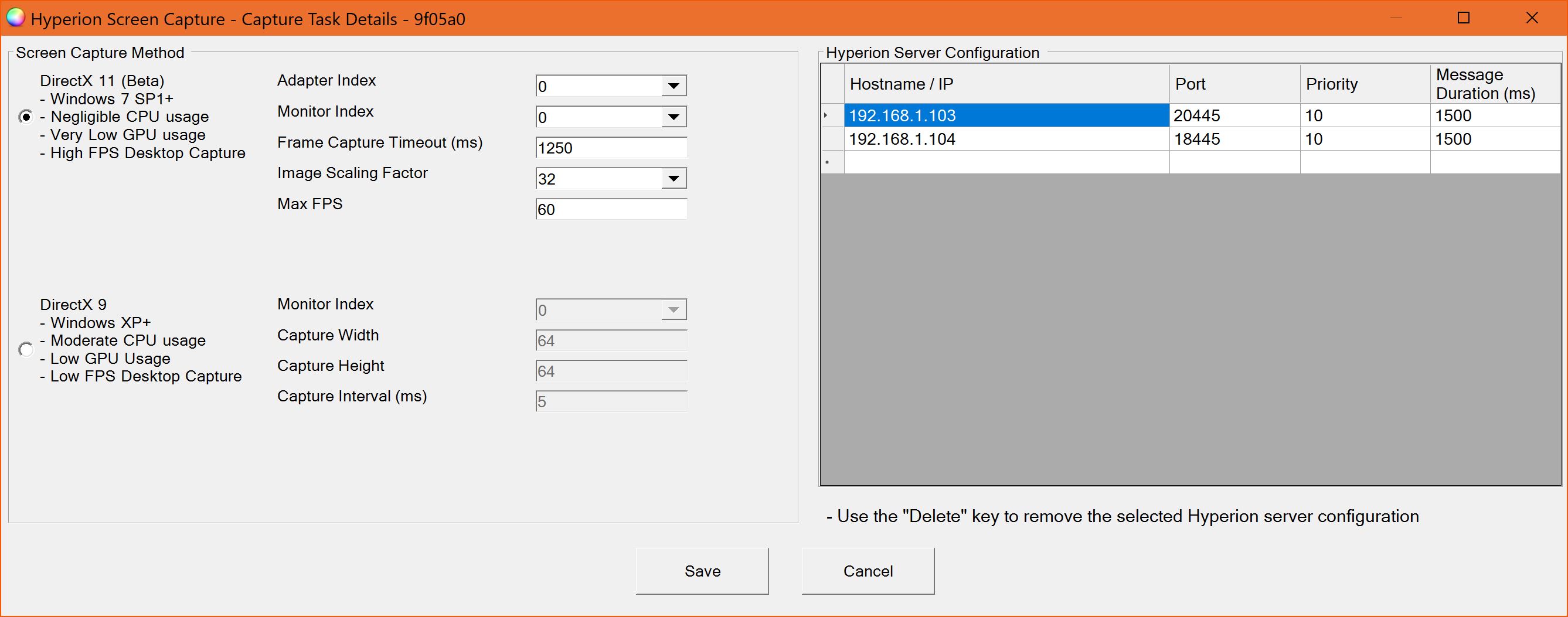Select the 192.168.1.104 hostname cell
The height and width of the screenshot is (617, 1568).
[x=1007, y=139]
